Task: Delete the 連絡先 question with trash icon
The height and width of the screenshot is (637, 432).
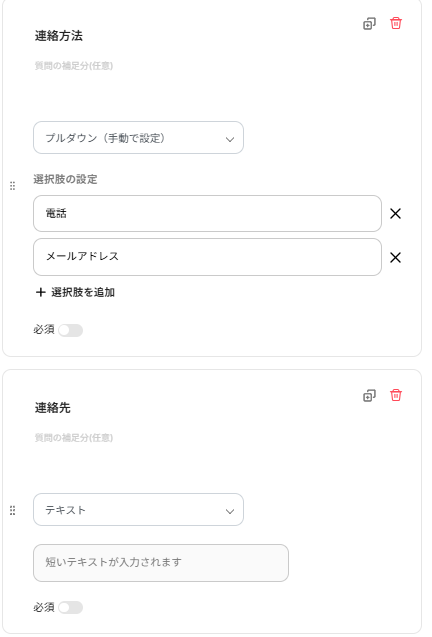Action: tap(396, 395)
